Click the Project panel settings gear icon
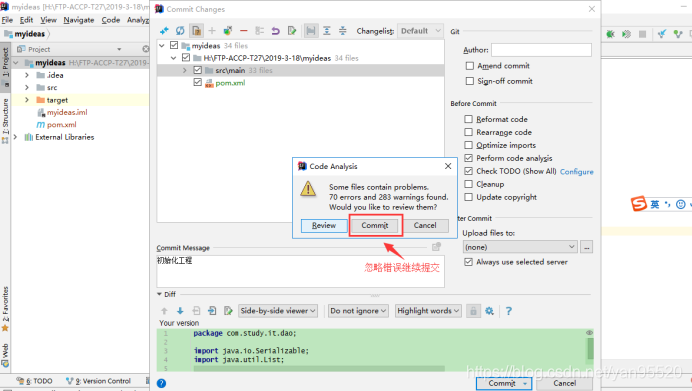 pos(146,49)
